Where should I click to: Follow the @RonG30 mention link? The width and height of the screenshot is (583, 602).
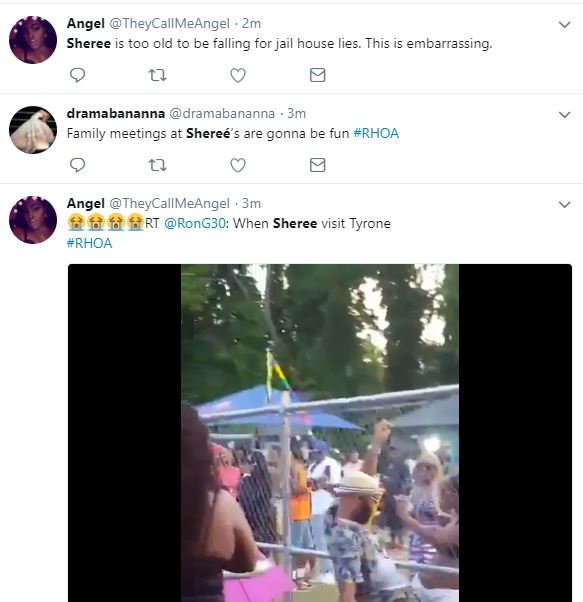click(195, 223)
